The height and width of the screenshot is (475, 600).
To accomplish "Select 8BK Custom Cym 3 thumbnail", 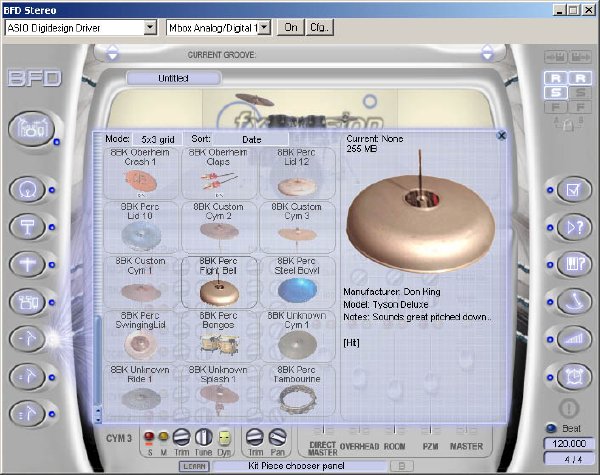I will pos(297,228).
